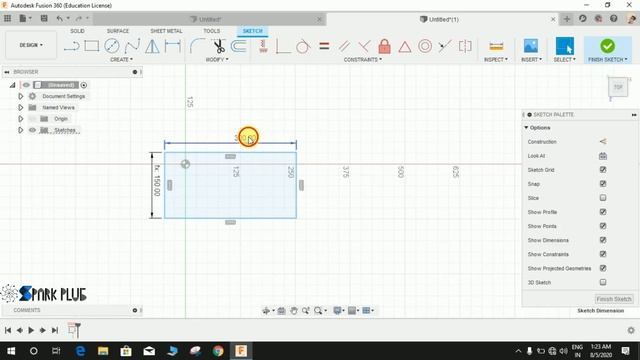Select the Offset tool
Screen dimensions: 640x360
[239, 46]
